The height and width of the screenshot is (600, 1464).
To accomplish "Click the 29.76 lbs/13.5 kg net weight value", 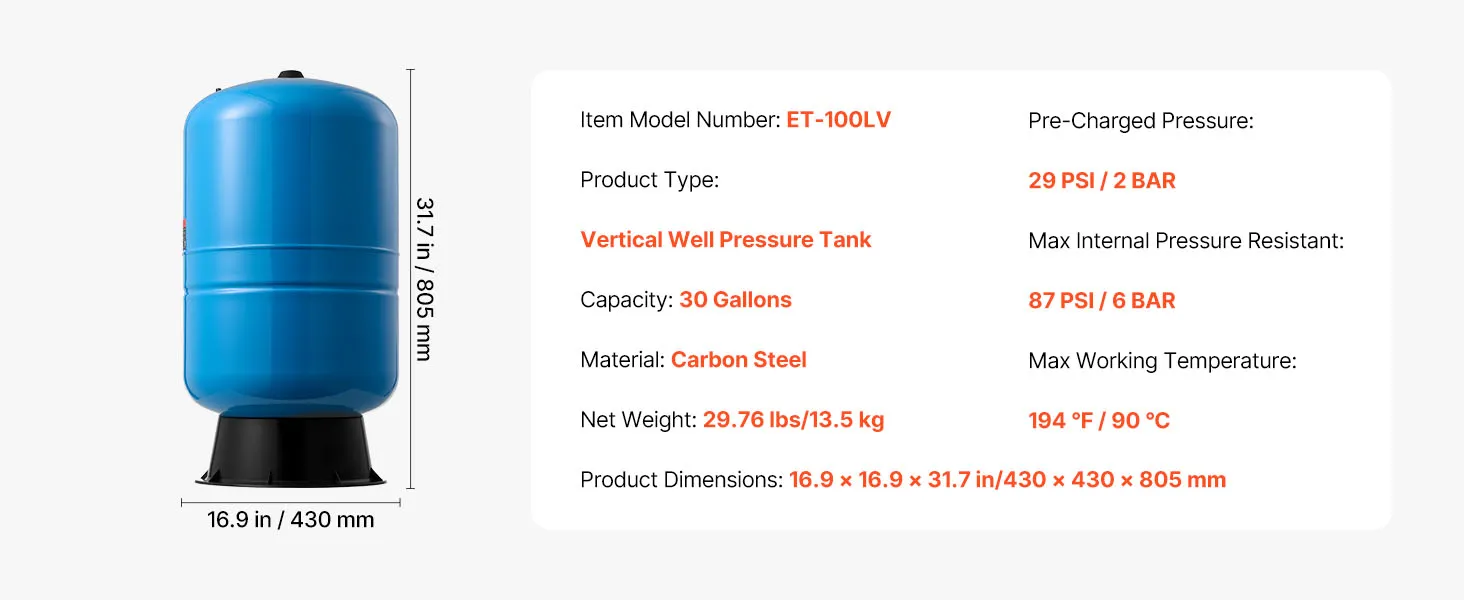I will (793, 420).
